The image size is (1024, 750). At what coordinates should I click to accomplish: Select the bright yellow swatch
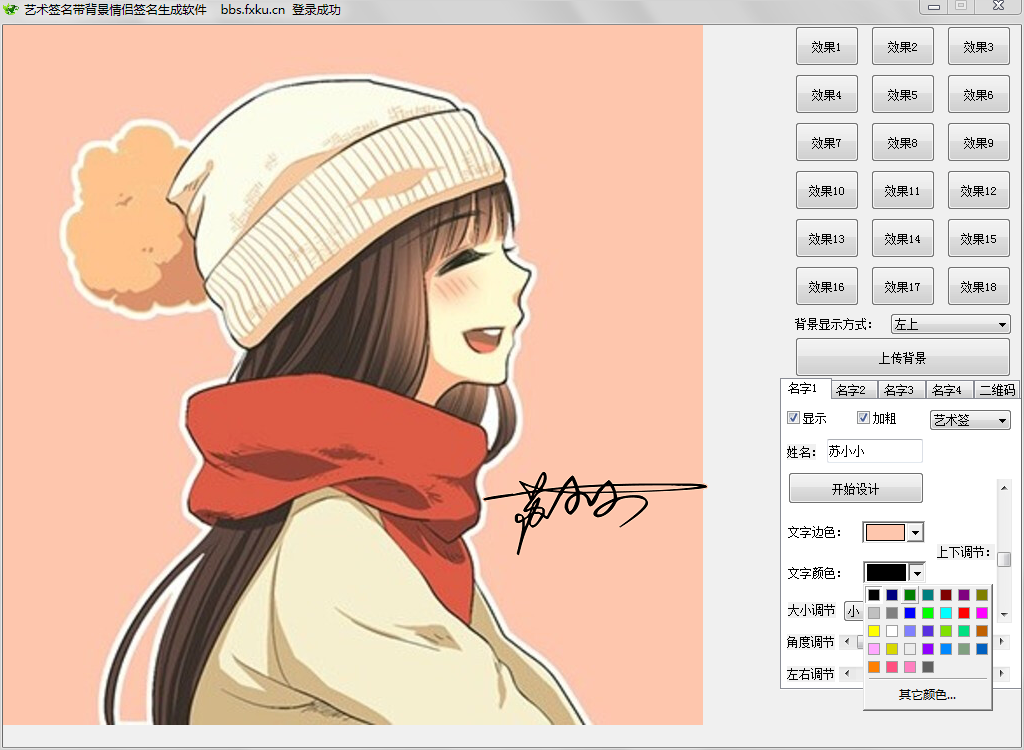pos(874,631)
